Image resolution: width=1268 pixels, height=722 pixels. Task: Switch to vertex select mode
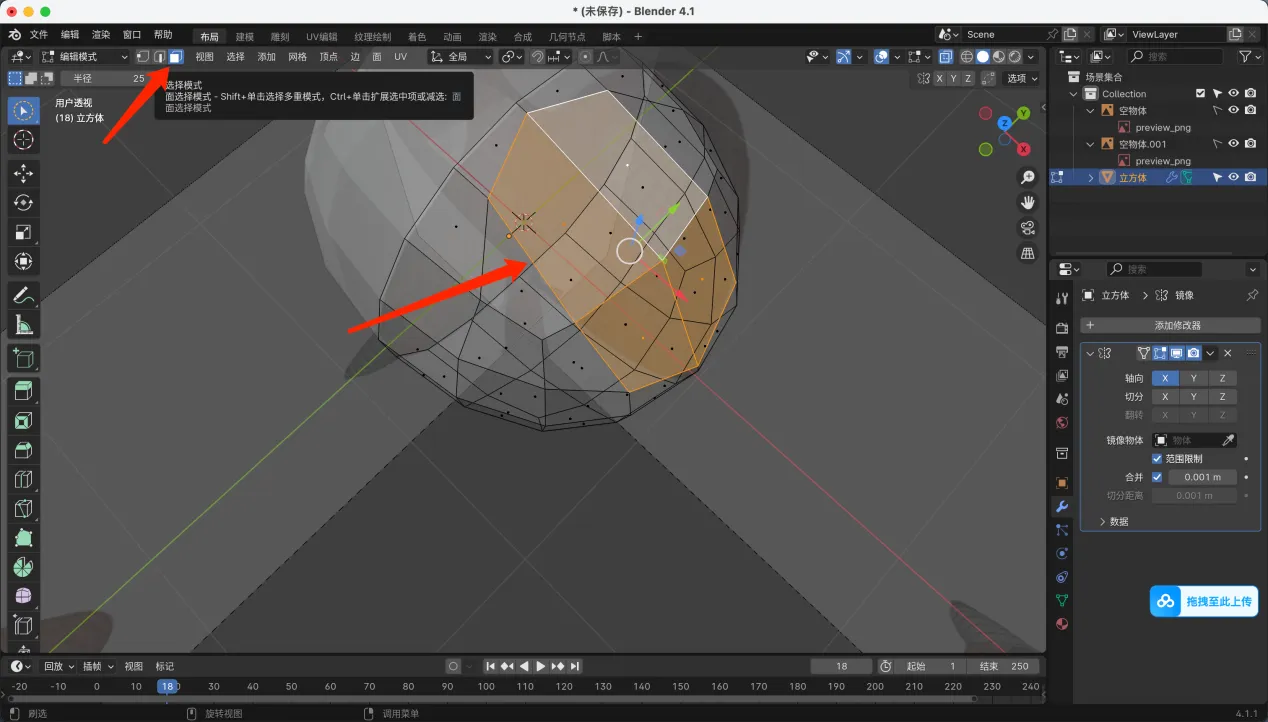[143, 57]
